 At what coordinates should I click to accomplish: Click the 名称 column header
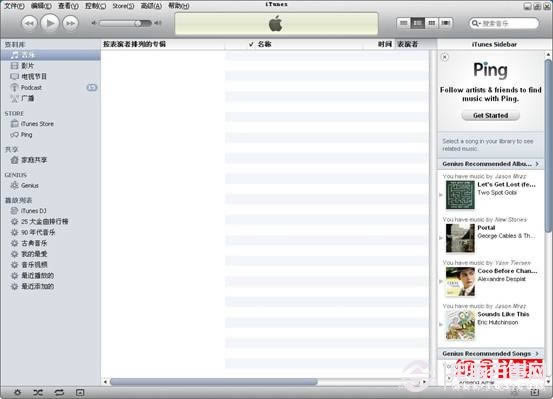265,44
